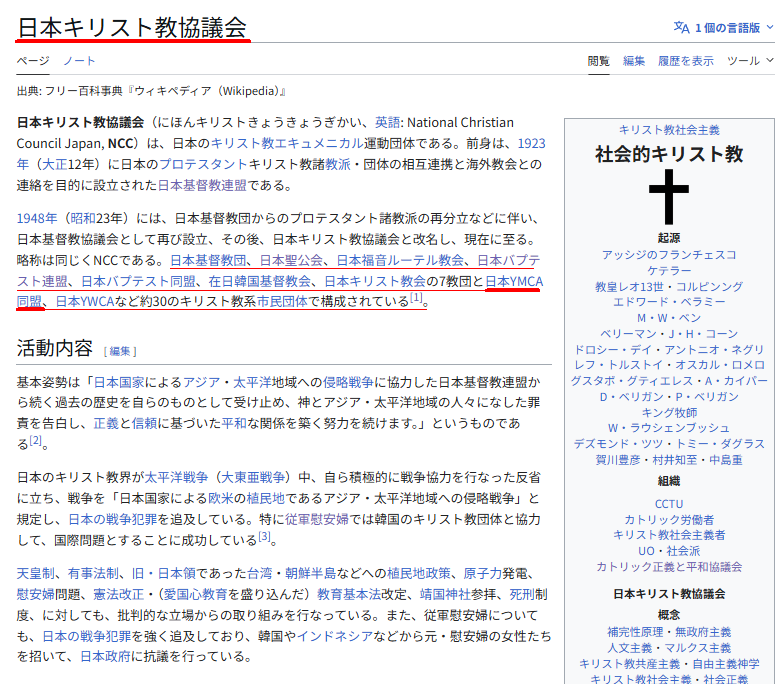The width and height of the screenshot is (784, 684).
Task: Click the 正義 link
Action: [106, 424]
